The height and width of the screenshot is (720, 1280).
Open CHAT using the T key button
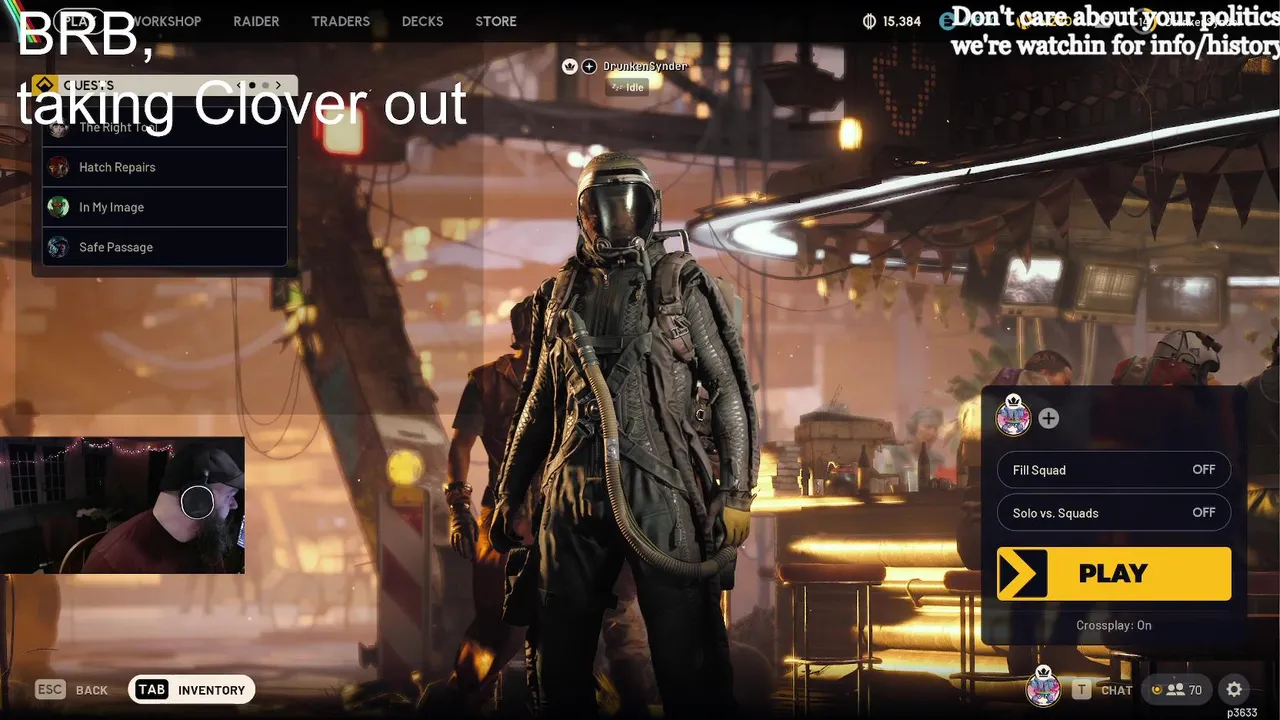point(1103,690)
